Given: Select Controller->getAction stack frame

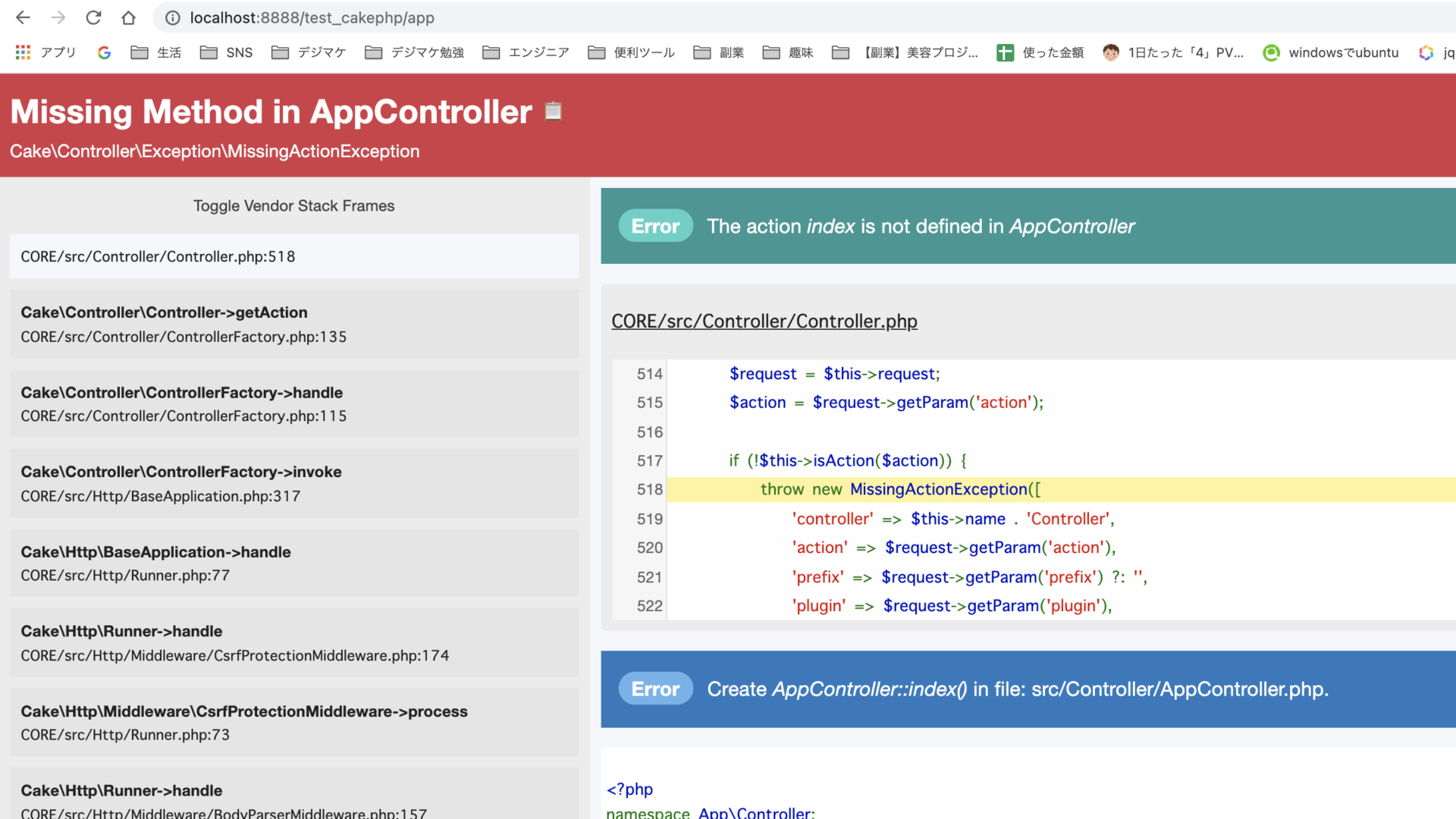Looking at the screenshot, I should tap(294, 324).
